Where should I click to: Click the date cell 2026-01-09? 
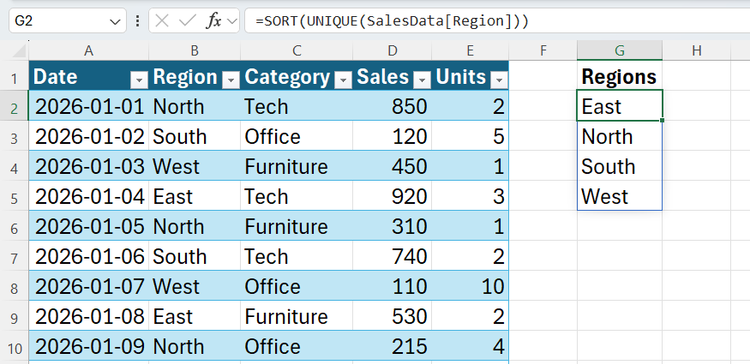(x=89, y=346)
